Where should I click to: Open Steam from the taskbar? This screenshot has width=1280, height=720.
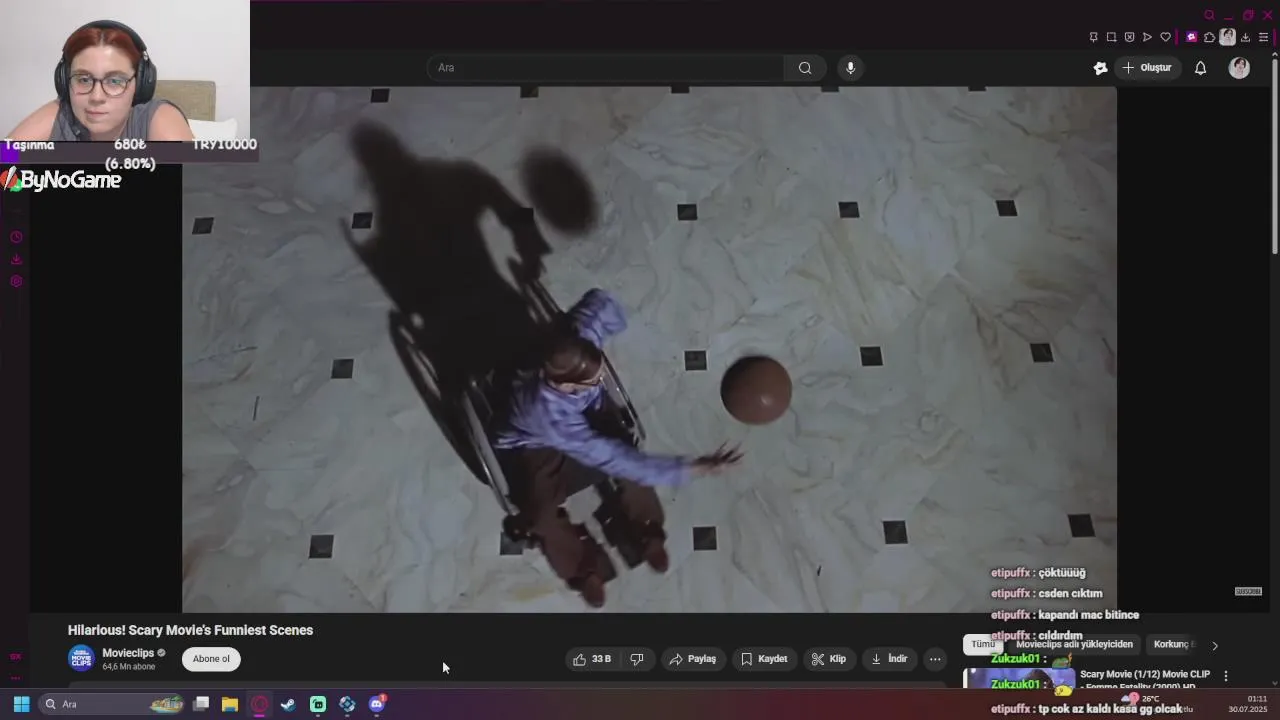[x=288, y=704]
